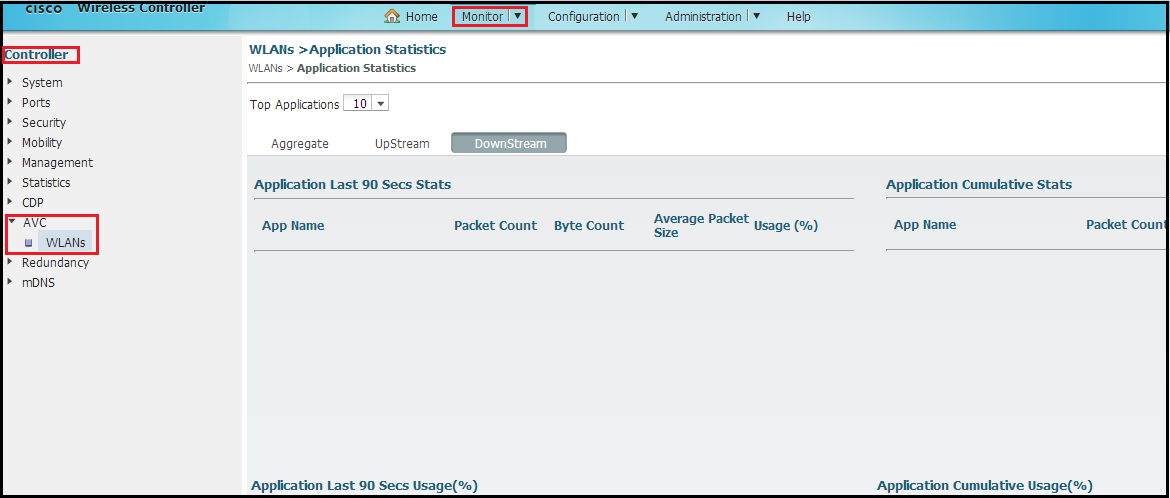Select the DownStream tab
The image size is (1170, 498).
click(x=510, y=144)
